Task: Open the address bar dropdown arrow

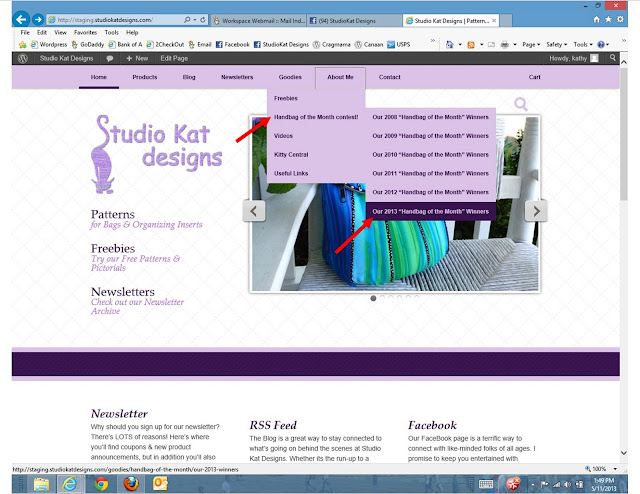Action: [x=195, y=20]
